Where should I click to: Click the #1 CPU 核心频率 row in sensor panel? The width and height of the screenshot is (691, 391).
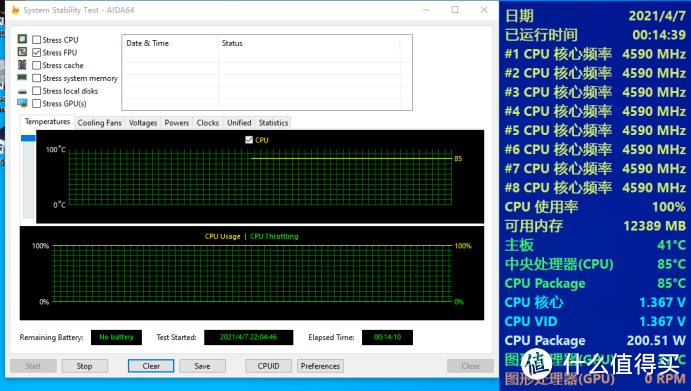pyautogui.click(x=595, y=54)
